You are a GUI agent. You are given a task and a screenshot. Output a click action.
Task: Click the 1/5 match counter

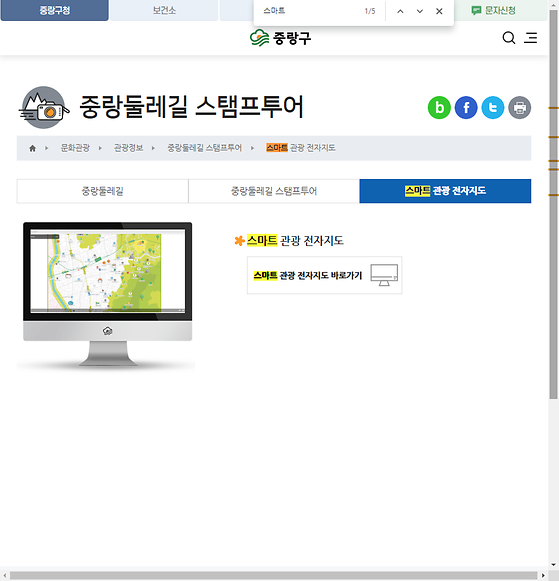point(370,11)
